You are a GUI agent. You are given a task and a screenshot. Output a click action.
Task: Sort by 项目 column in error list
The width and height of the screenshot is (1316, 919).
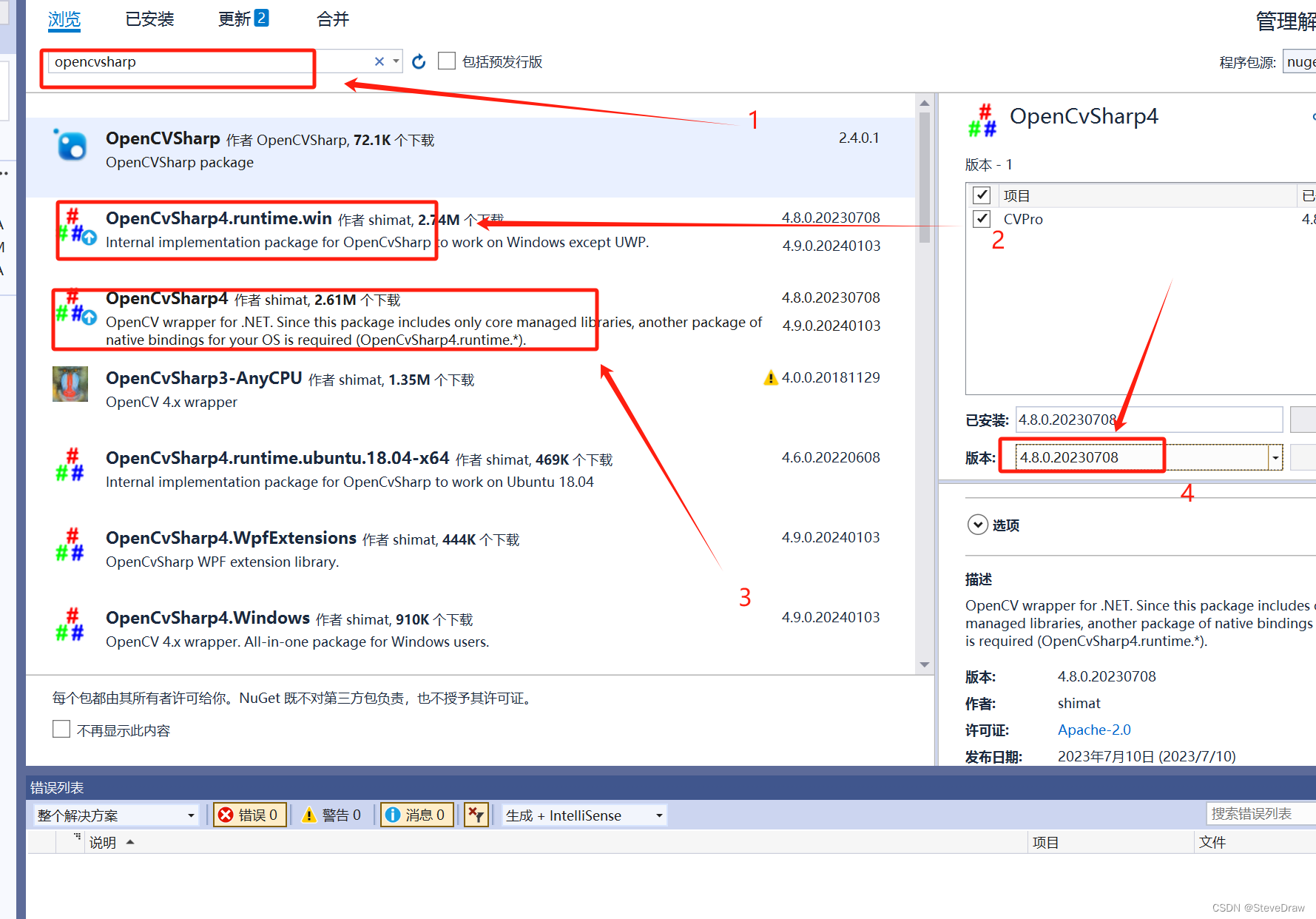(1110, 842)
